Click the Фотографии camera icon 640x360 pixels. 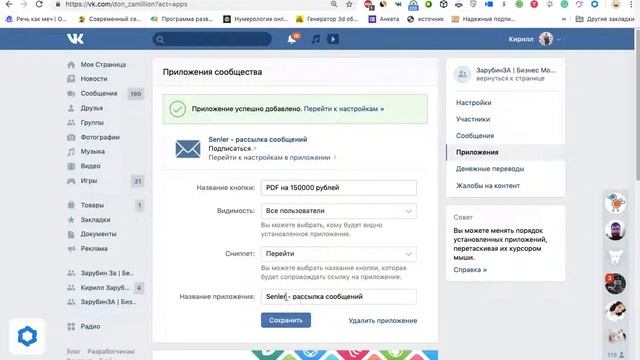pos(71,137)
